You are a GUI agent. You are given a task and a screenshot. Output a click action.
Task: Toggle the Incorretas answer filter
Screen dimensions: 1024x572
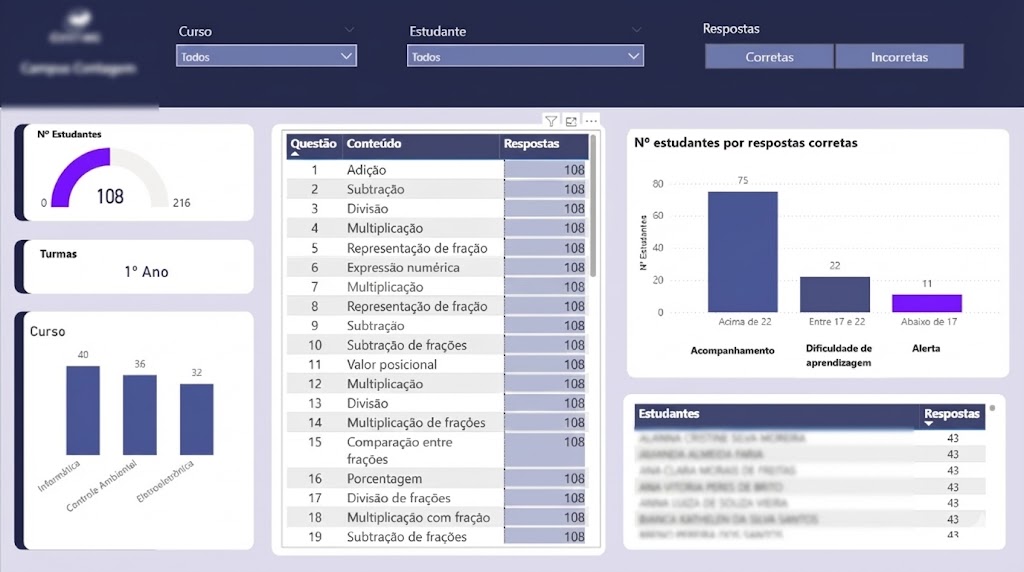click(899, 57)
